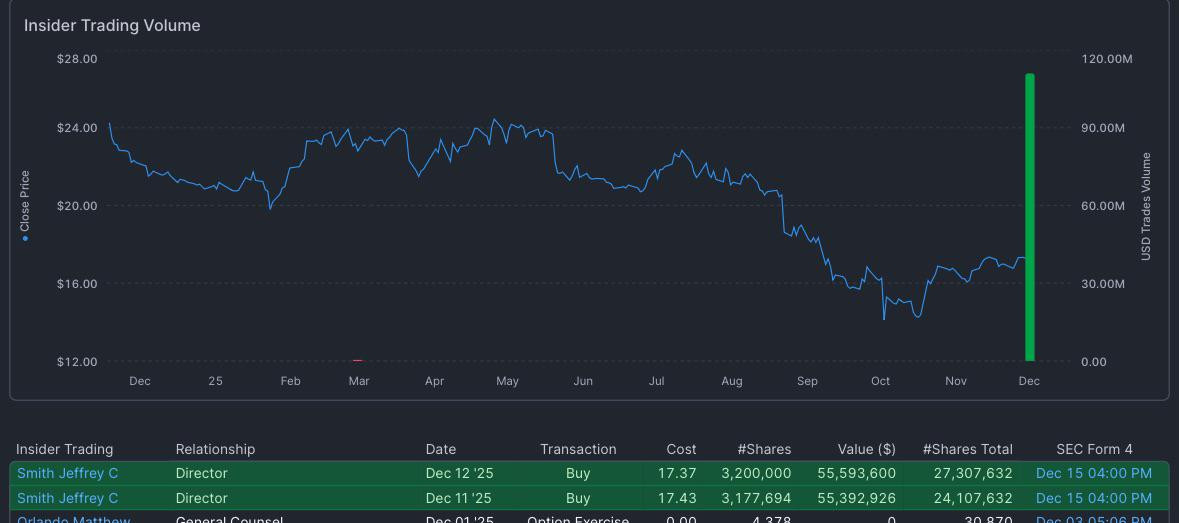
Task: Click the Relationship column header
Action: tap(215, 449)
